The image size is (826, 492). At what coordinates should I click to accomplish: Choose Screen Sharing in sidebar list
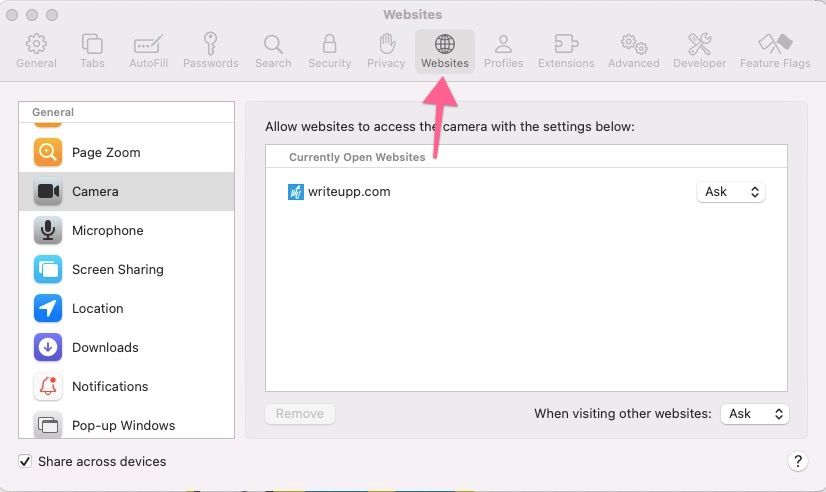point(117,270)
